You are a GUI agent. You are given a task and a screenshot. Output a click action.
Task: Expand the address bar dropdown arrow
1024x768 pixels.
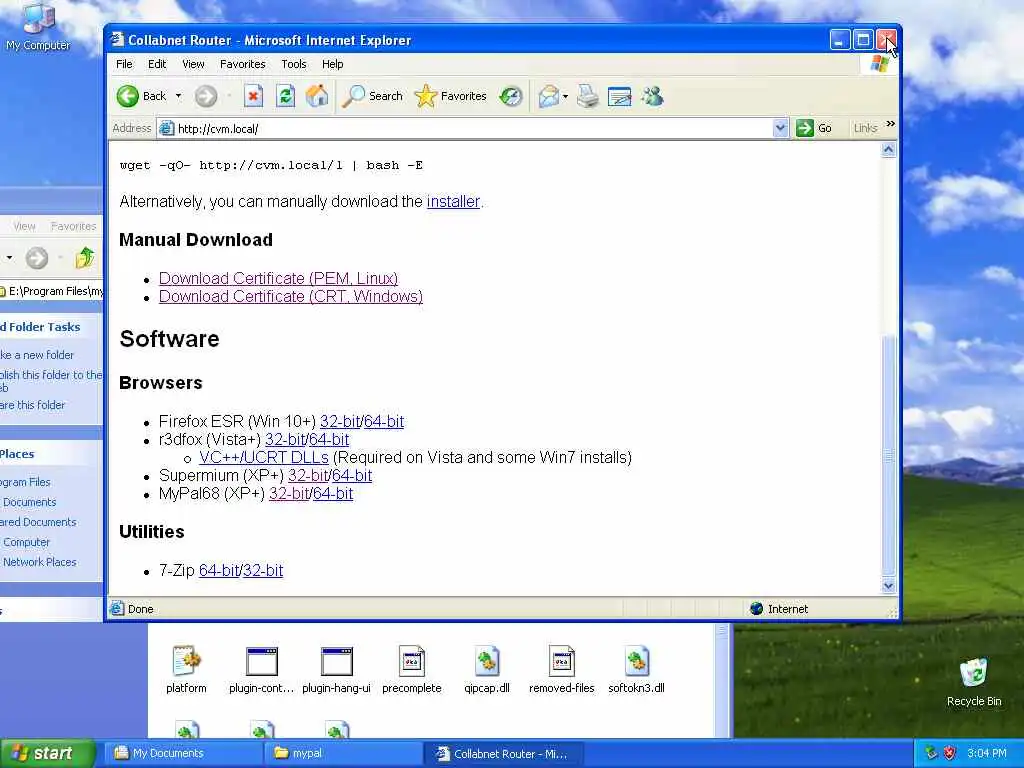[x=780, y=129]
